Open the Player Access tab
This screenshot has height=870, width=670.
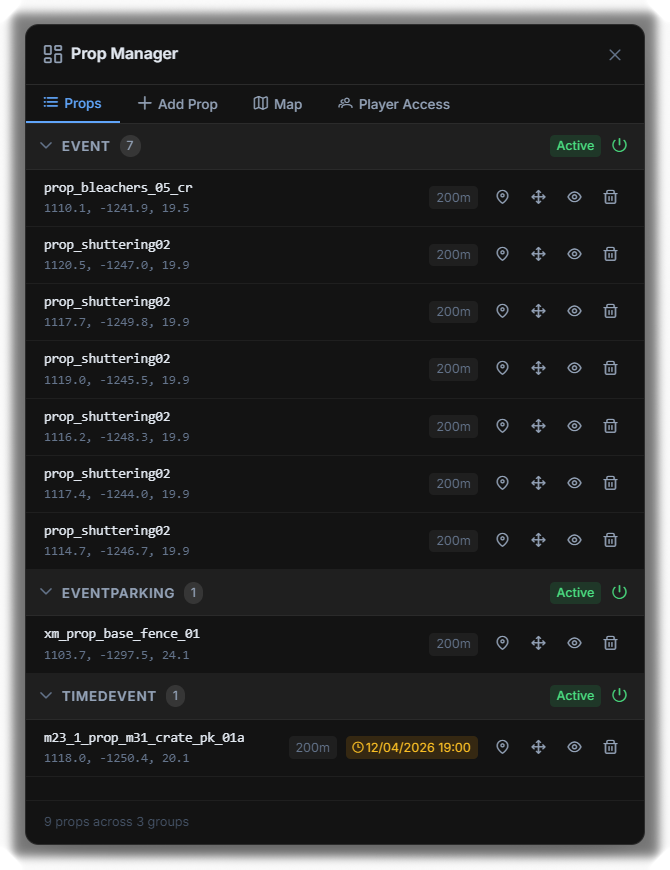pyautogui.click(x=394, y=104)
